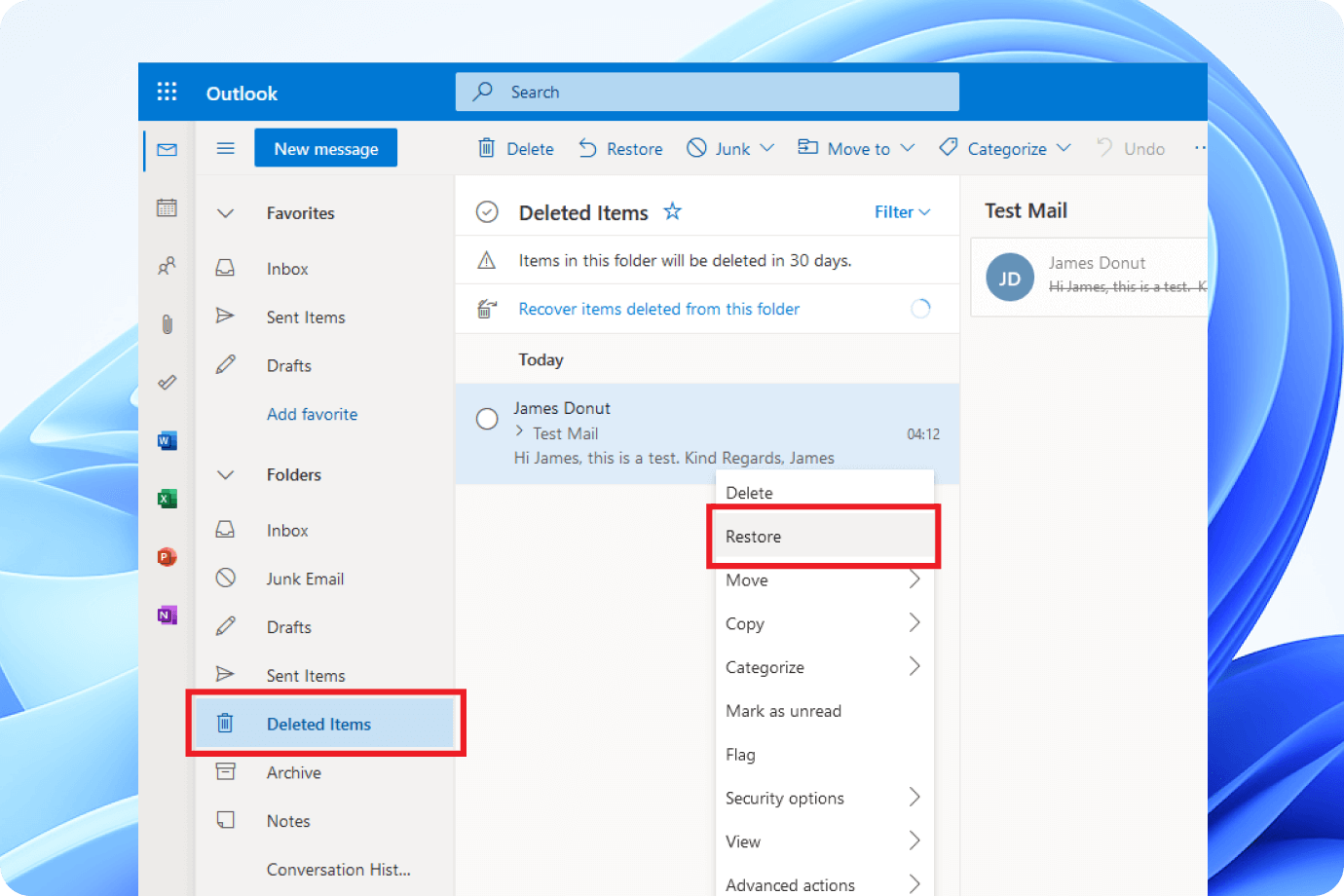Viewport: 1344px width, 896px height.
Task: Launch PowerPoint from the left rail
Action: 168,557
